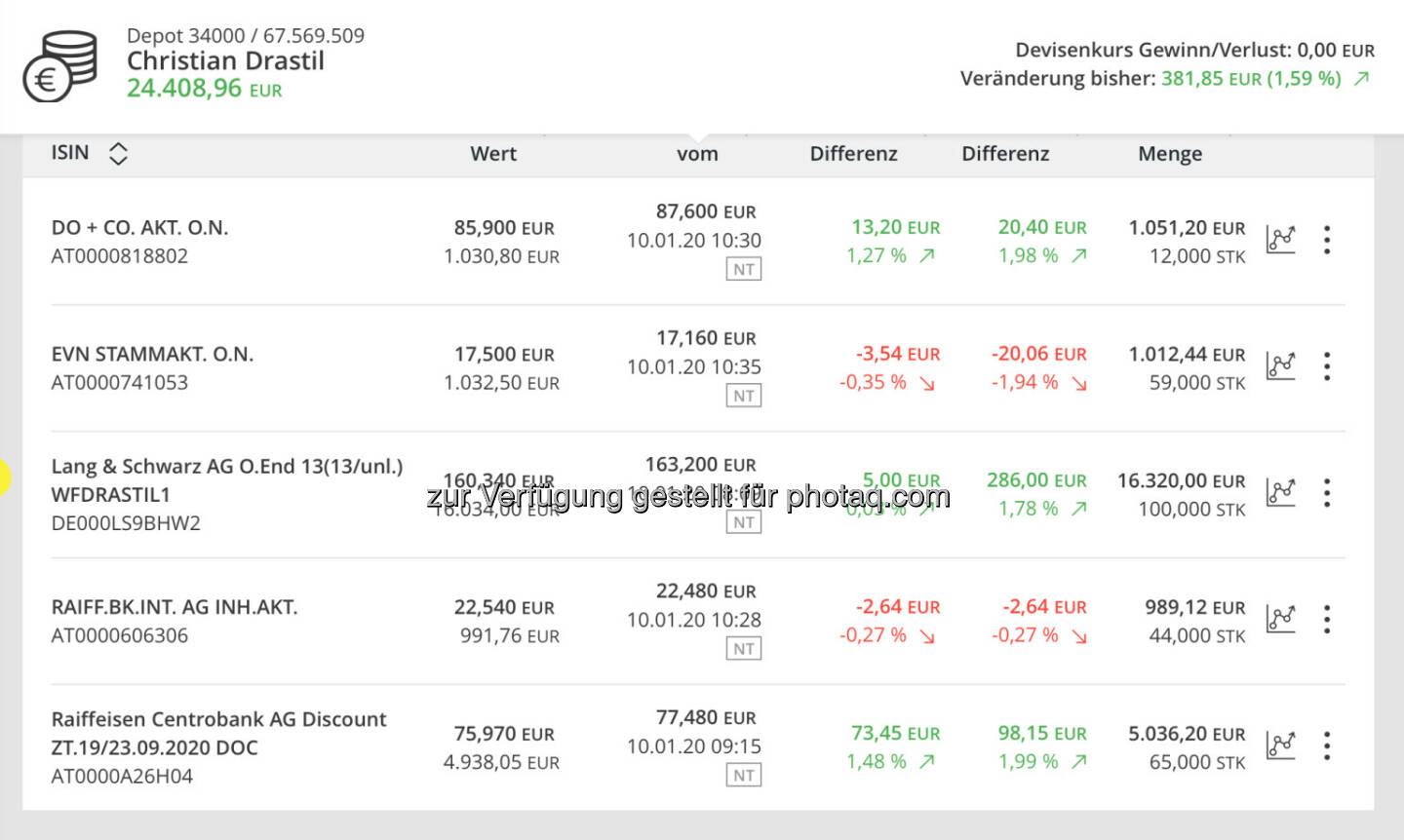Click the ISIN column header label
The width and height of the screenshot is (1404, 840).
(x=70, y=153)
